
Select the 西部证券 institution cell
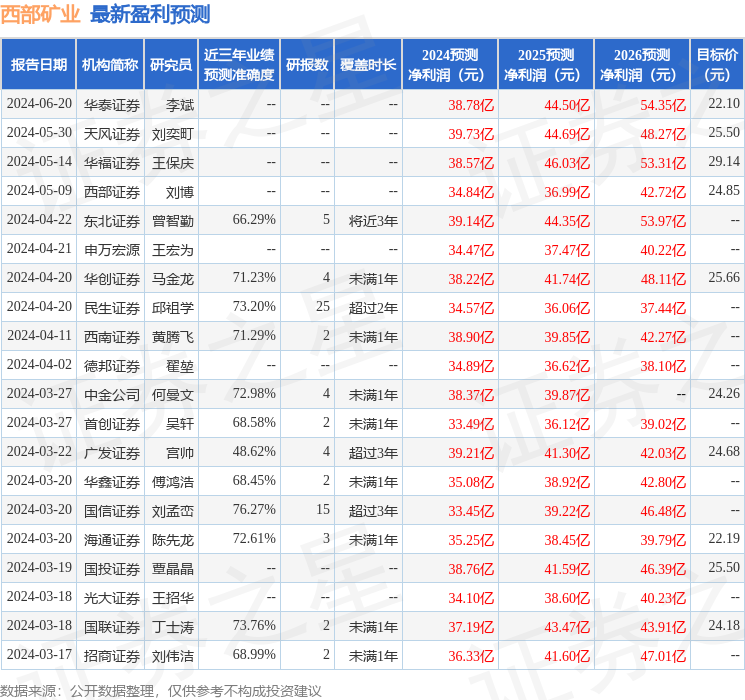point(112,192)
